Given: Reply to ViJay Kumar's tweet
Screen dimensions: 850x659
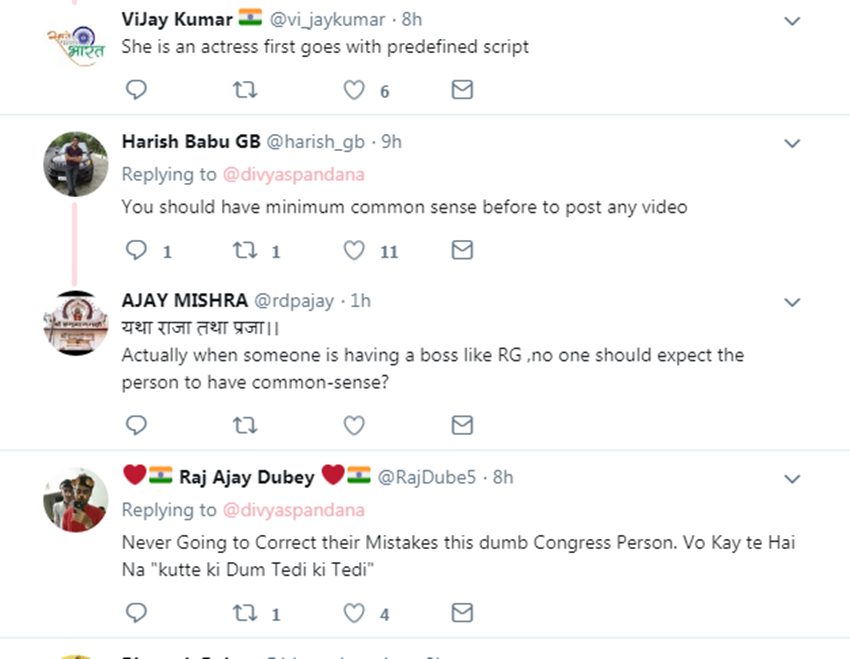Looking at the screenshot, I should pyautogui.click(x=137, y=90).
